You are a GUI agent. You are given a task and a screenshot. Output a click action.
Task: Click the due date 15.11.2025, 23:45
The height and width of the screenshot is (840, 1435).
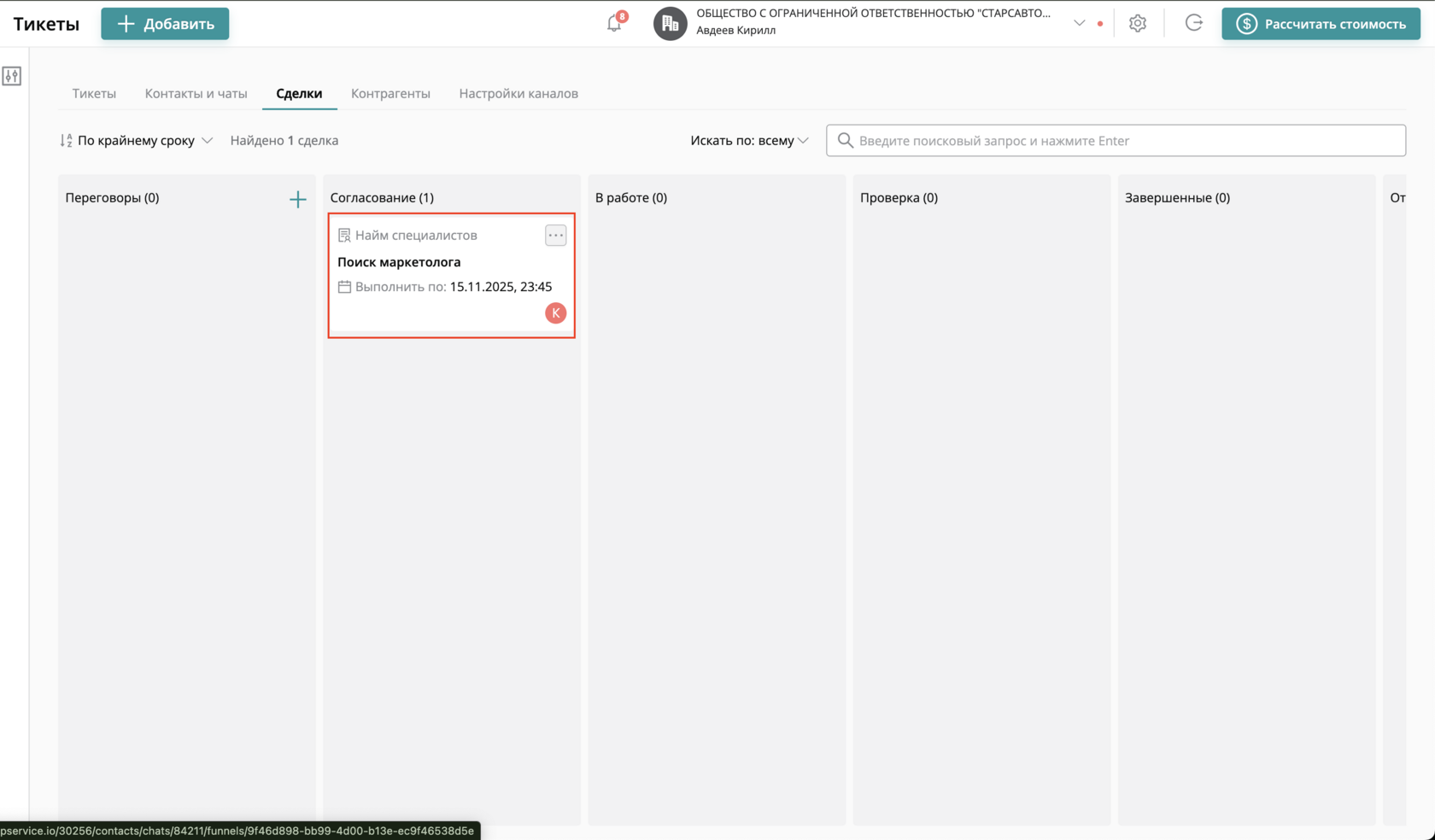click(x=501, y=287)
